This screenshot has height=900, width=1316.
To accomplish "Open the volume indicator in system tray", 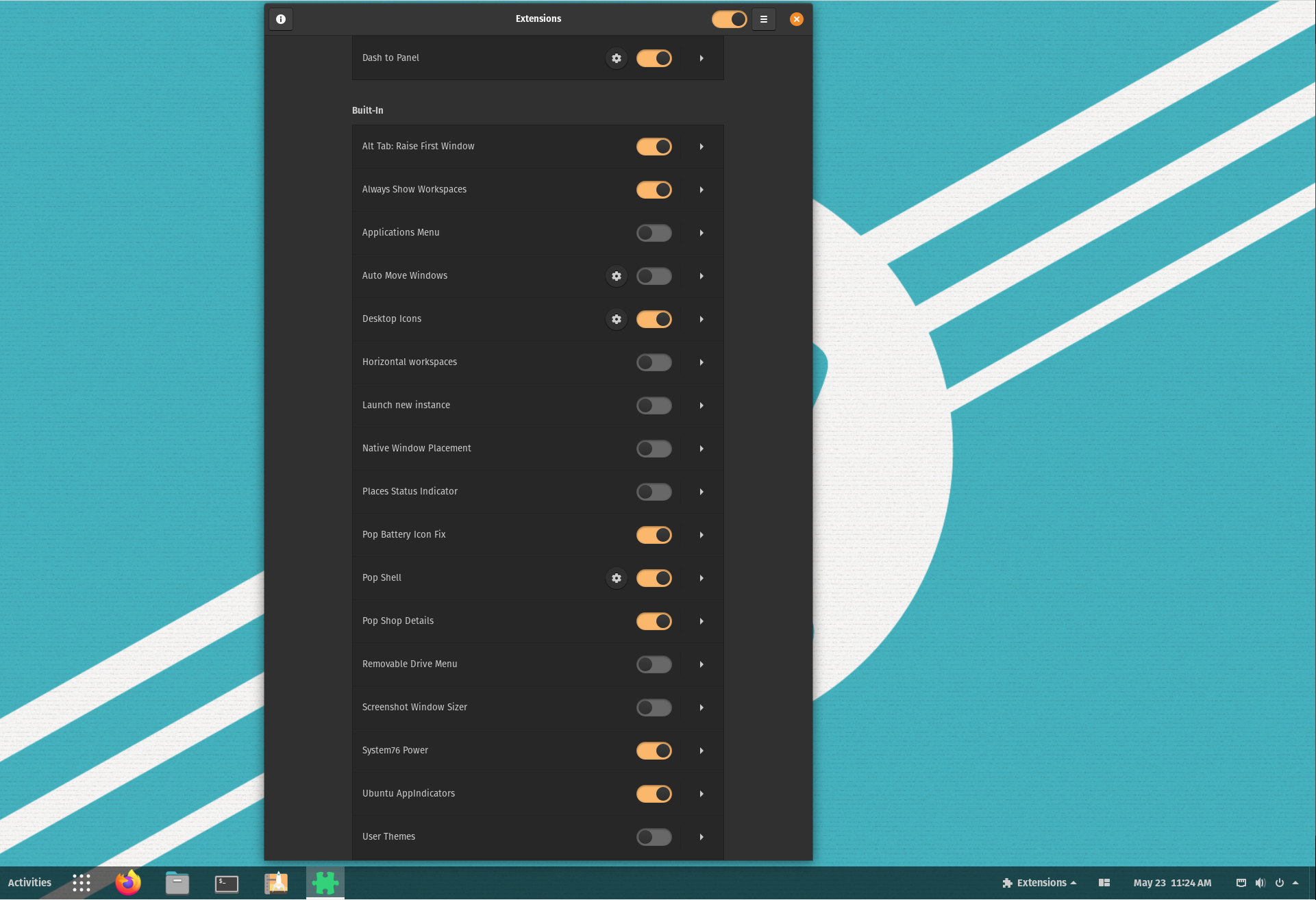I will point(1260,883).
